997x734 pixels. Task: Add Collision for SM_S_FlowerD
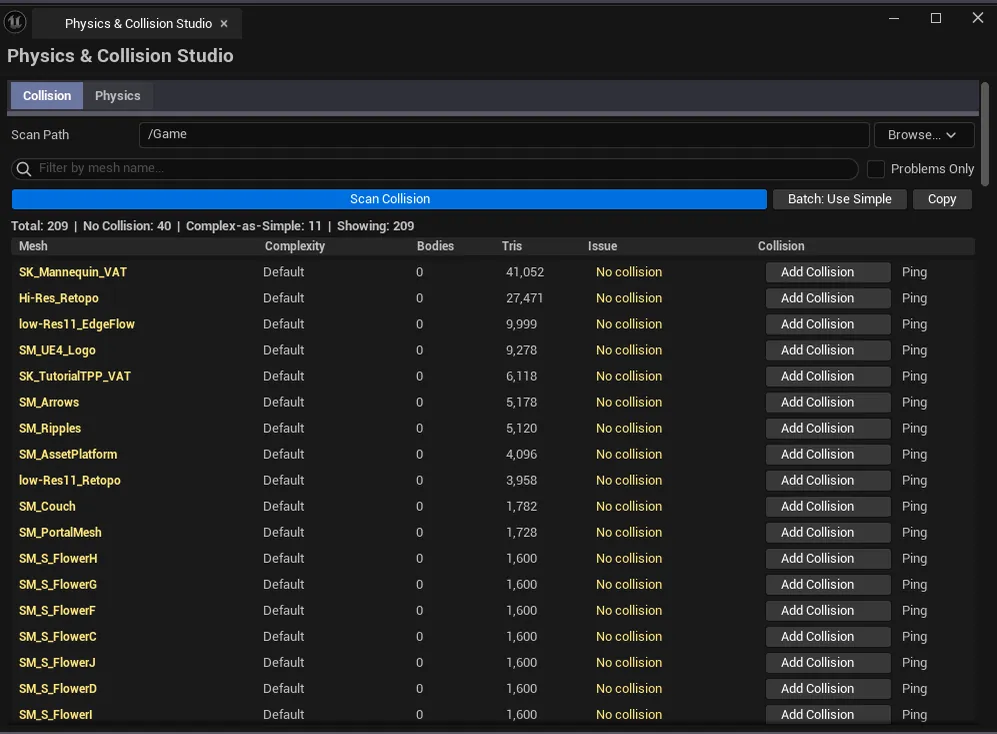point(828,689)
